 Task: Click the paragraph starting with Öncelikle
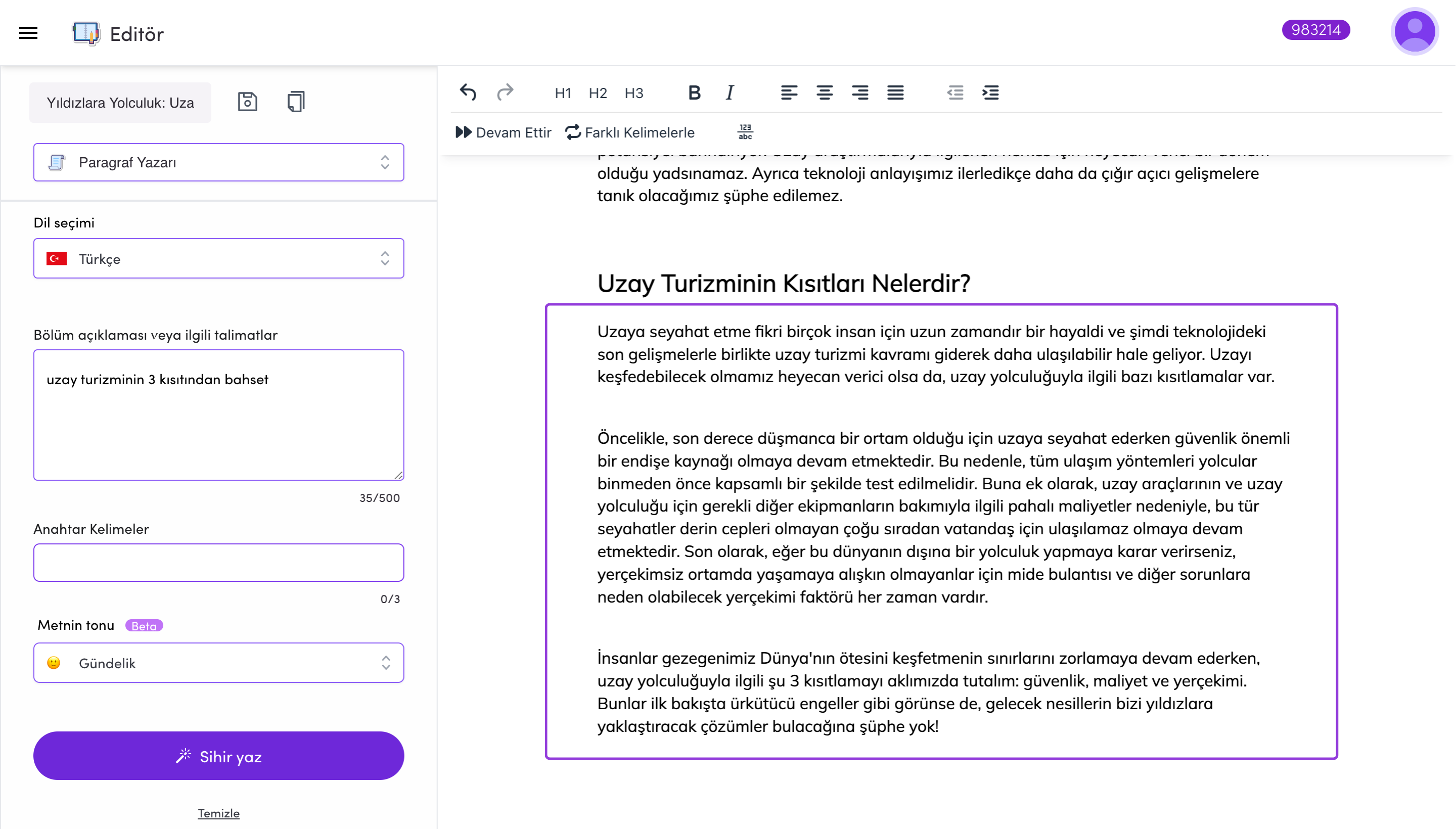pyautogui.click(x=943, y=517)
